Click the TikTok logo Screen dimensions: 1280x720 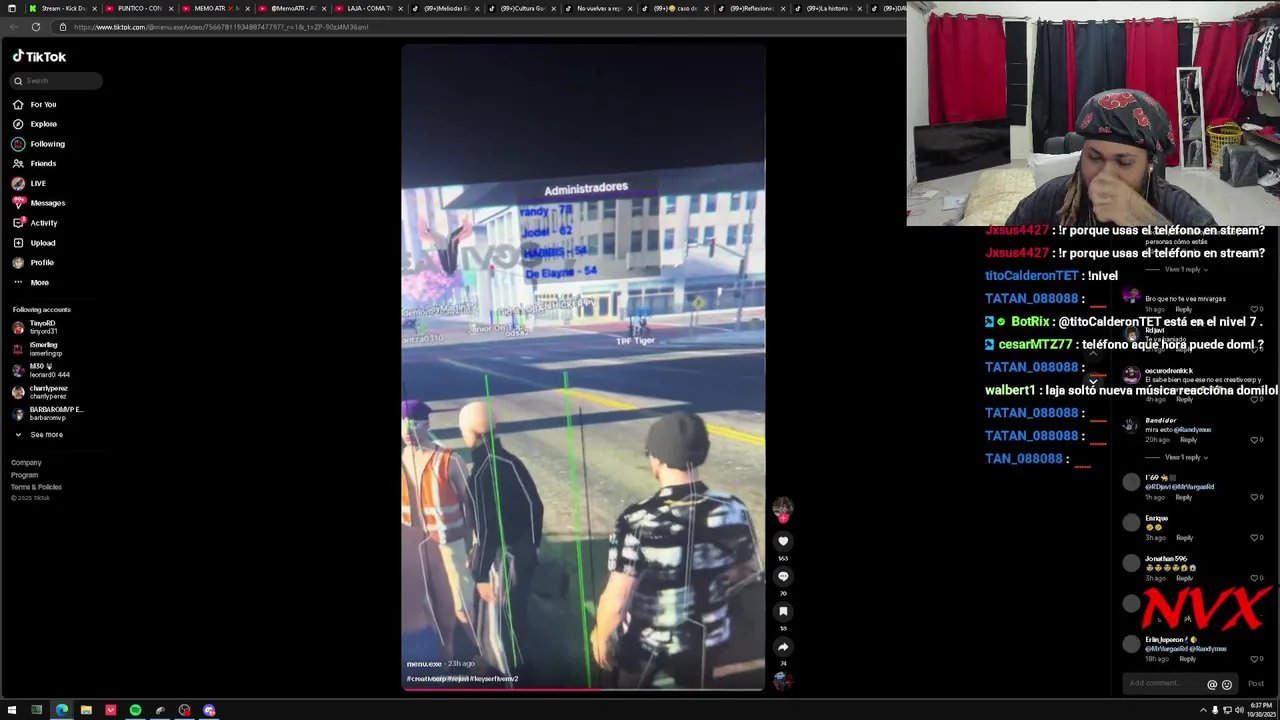39,57
